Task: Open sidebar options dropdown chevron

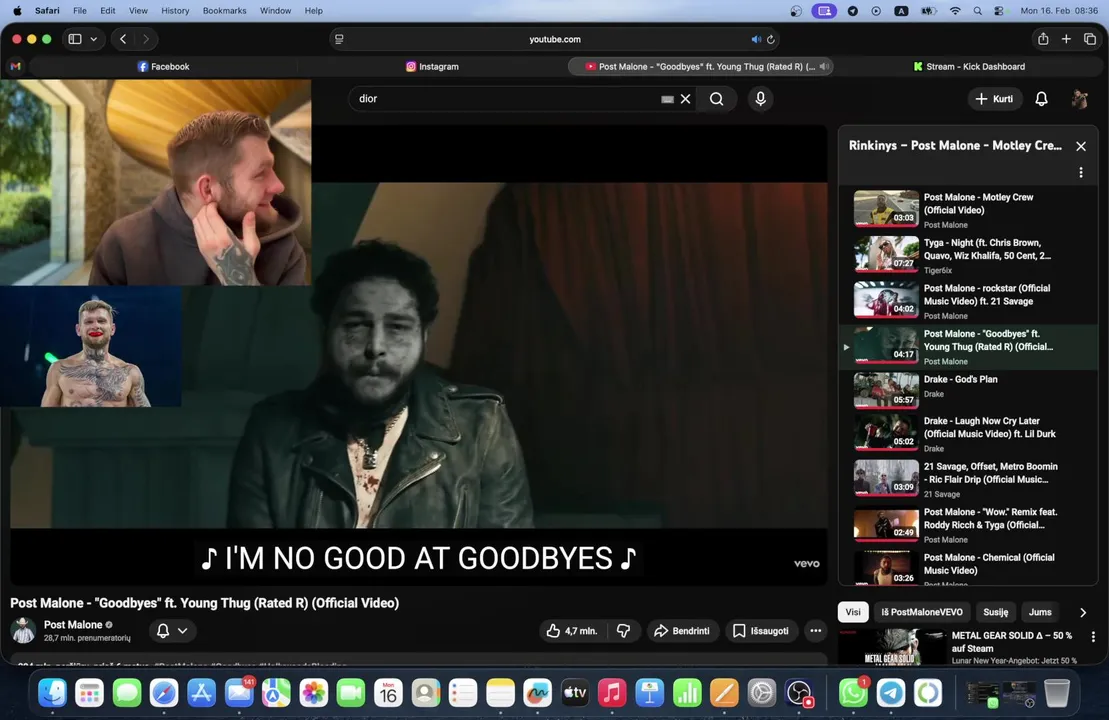Action: pyautogui.click(x=93, y=40)
